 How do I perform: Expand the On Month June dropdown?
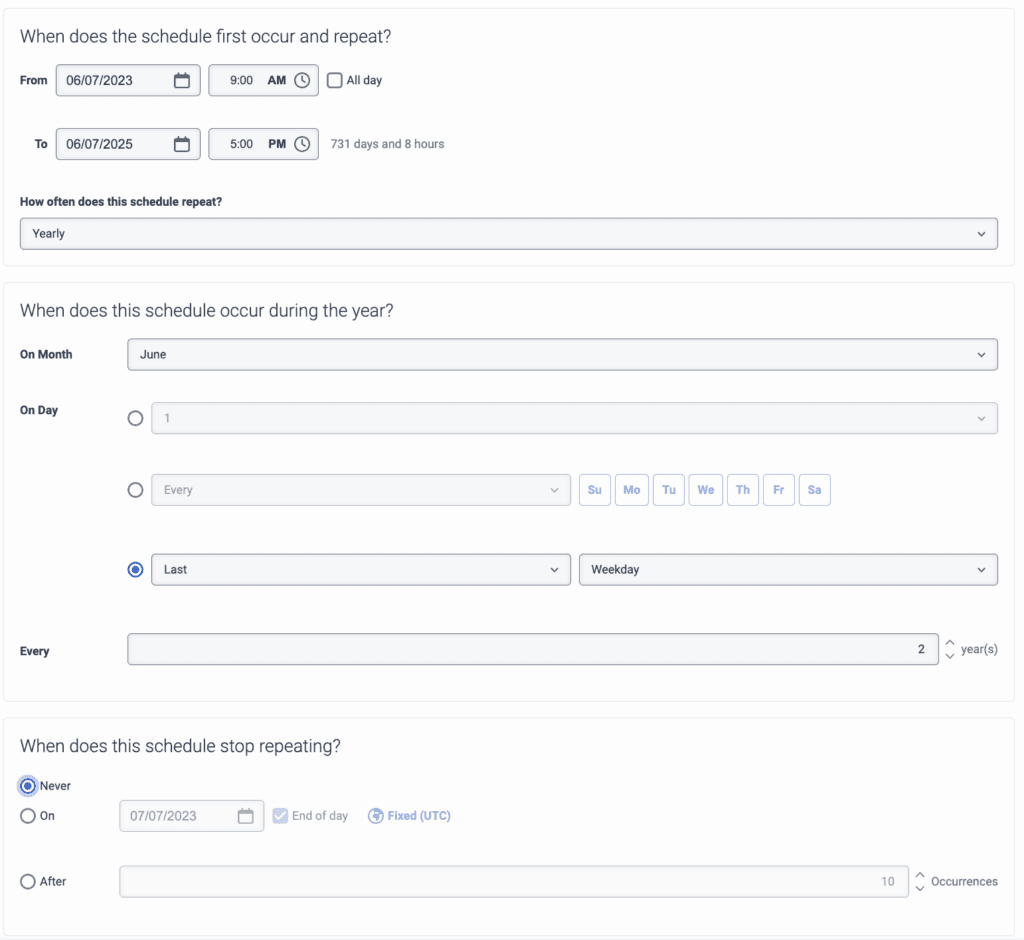tap(562, 354)
